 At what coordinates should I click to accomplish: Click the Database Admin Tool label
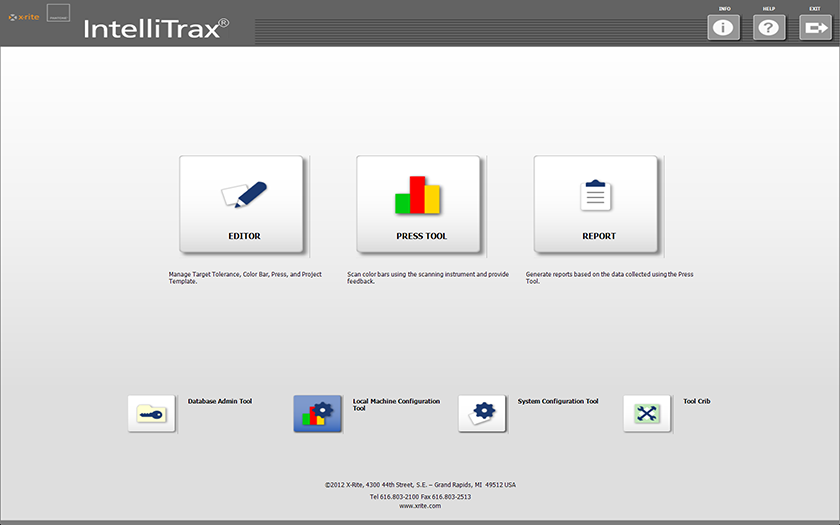click(x=220, y=401)
